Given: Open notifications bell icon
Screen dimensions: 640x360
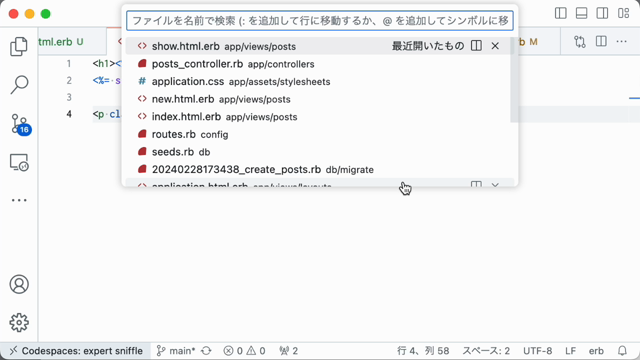Looking at the screenshot, I should (622, 351).
